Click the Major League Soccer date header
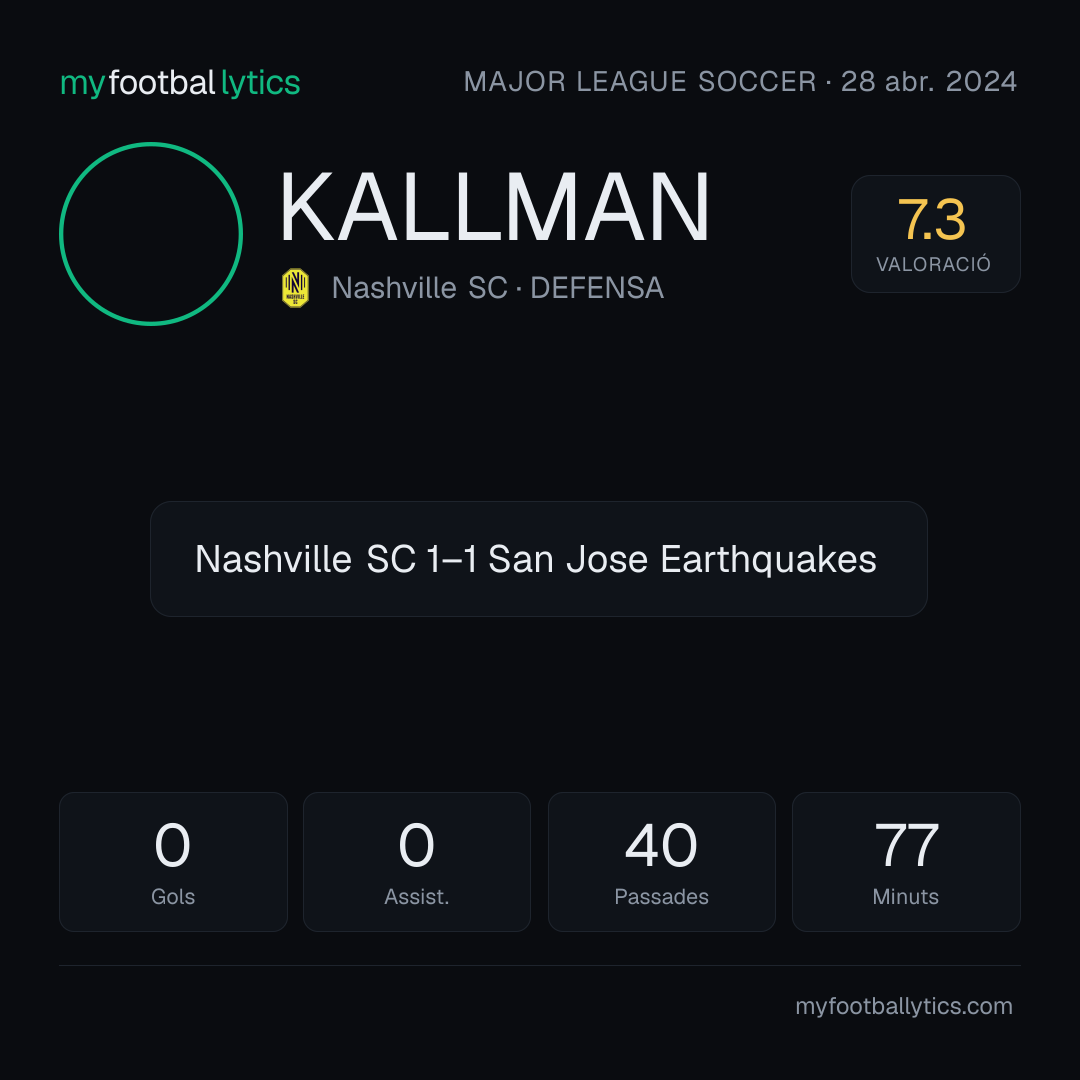 740,82
